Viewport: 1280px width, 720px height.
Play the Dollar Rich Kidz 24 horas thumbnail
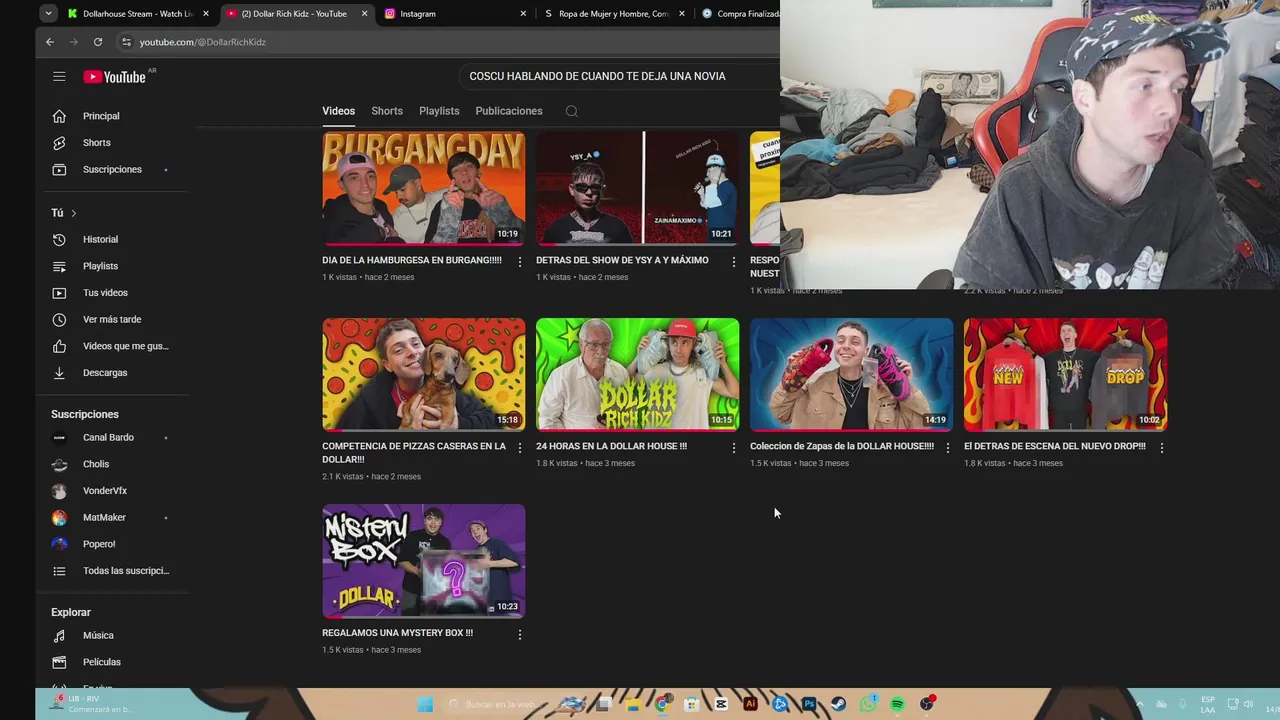pos(638,375)
